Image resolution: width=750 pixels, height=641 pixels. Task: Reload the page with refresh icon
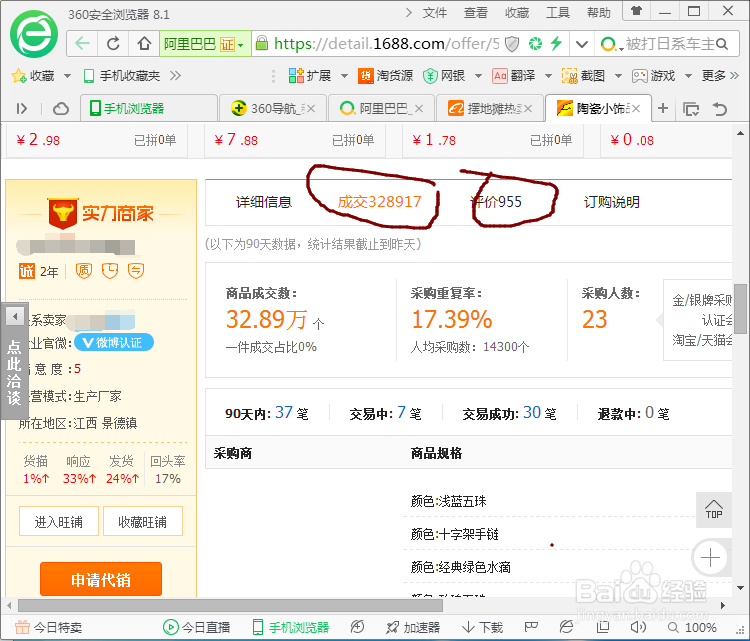[x=113, y=44]
